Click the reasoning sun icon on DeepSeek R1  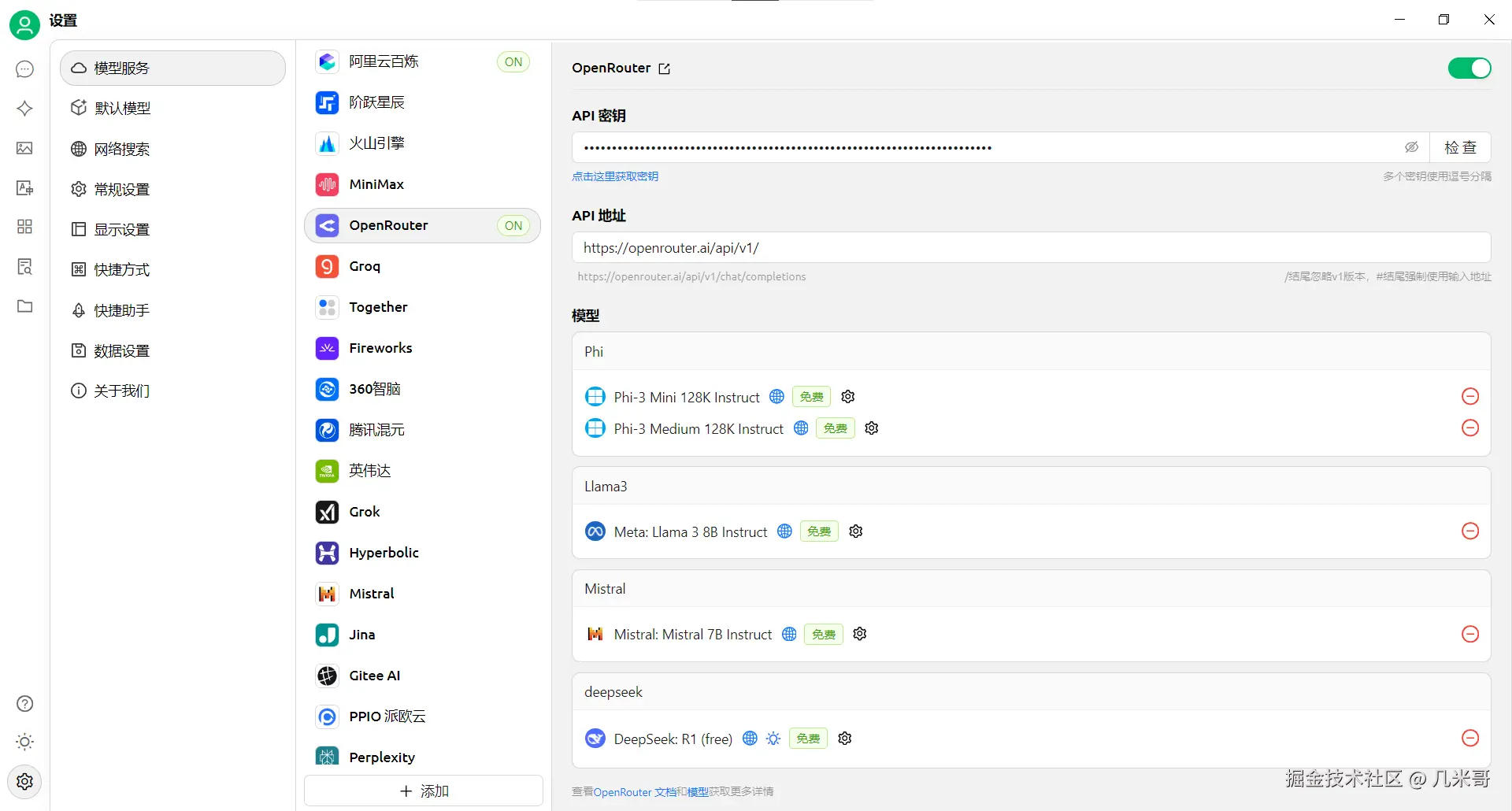[x=773, y=739]
